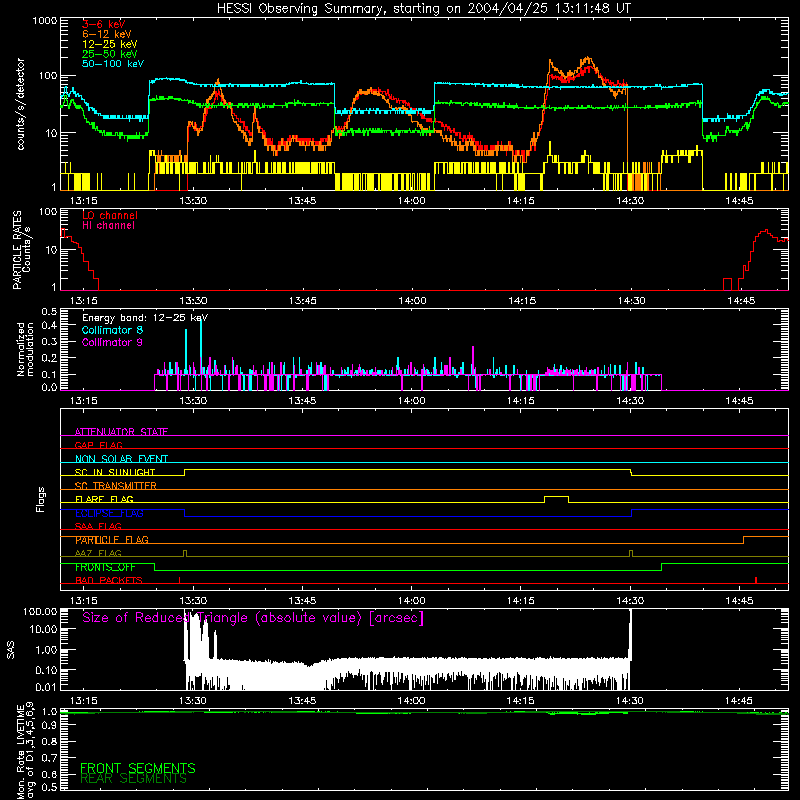Click the SC IN SUNLIGHT flag label

pos(115,472)
